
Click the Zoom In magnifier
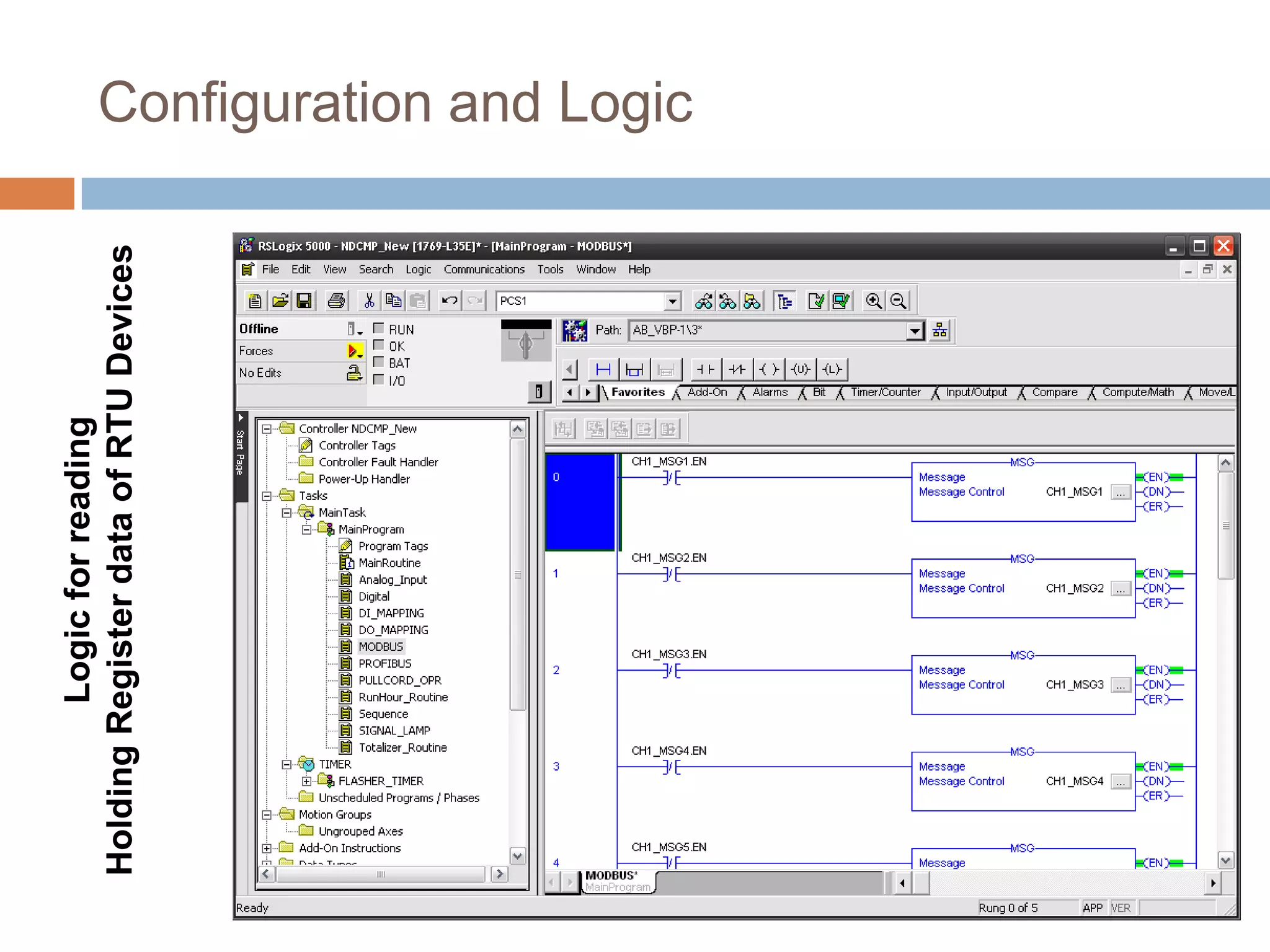point(874,301)
